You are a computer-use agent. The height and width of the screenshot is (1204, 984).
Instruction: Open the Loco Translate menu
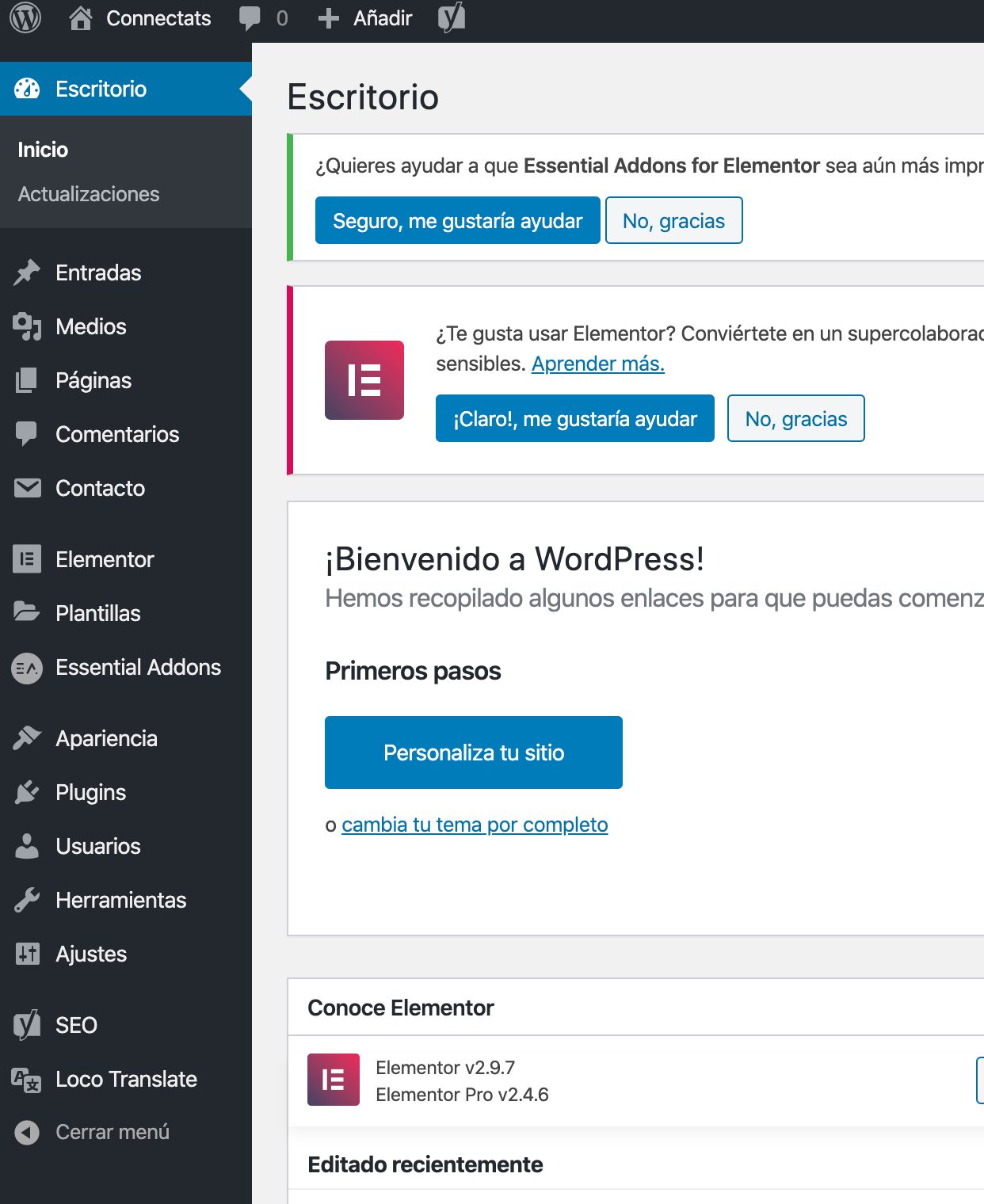pos(126,1079)
